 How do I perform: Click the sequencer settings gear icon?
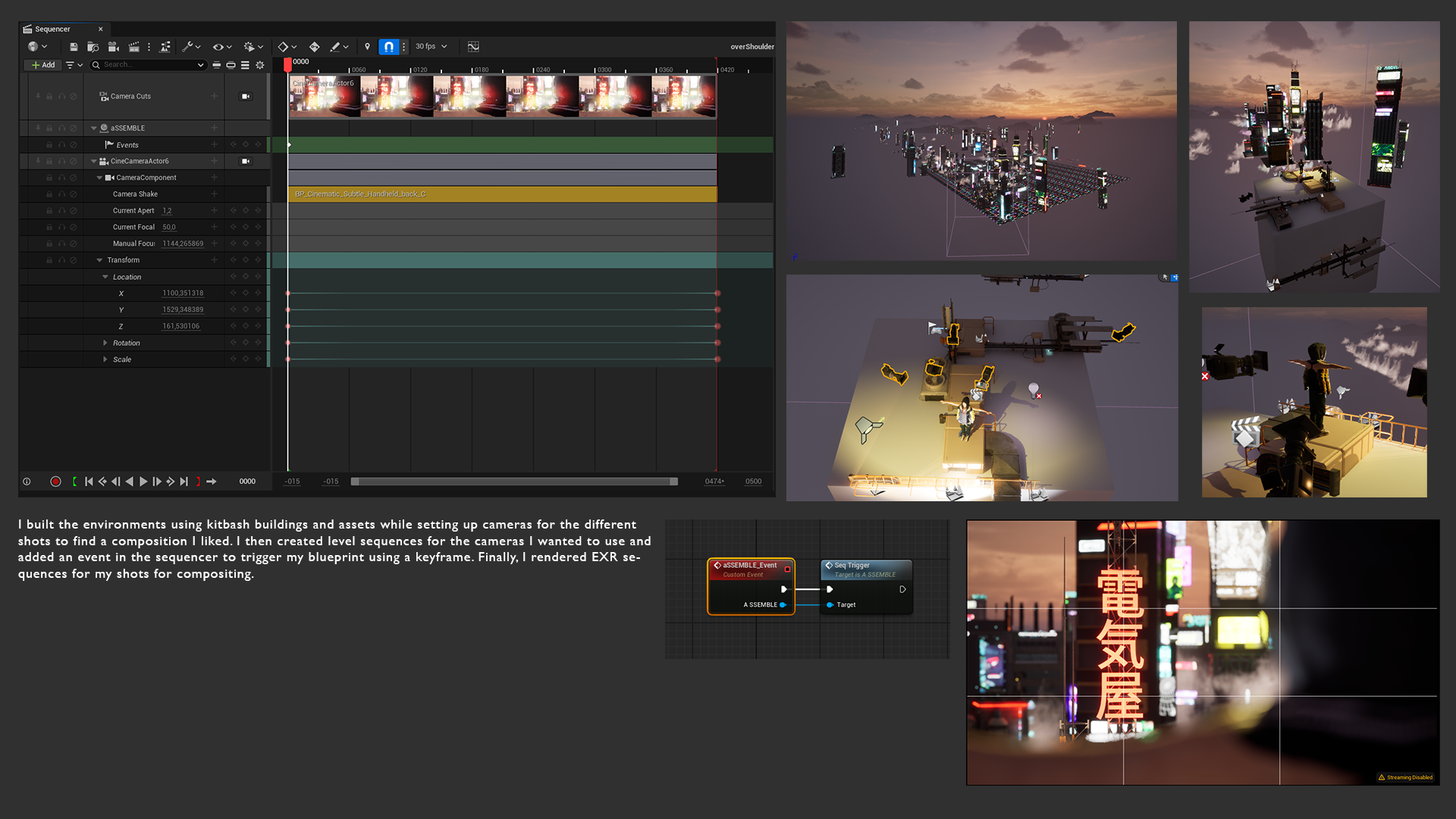pyautogui.click(x=260, y=65)
